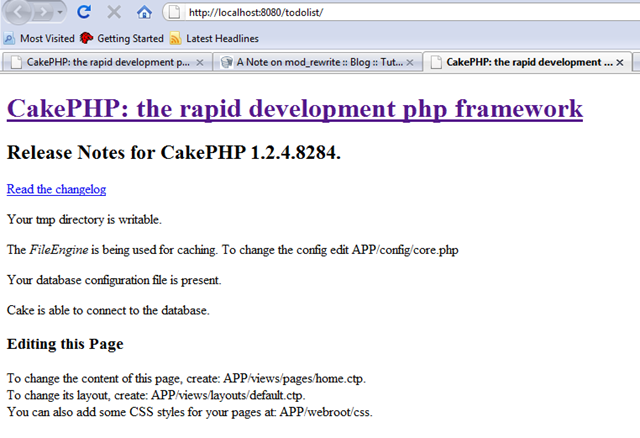Click the browser Forward arrow button
Image resolution: width=640 pixels, height=438 pixels.
coord(43,13)
